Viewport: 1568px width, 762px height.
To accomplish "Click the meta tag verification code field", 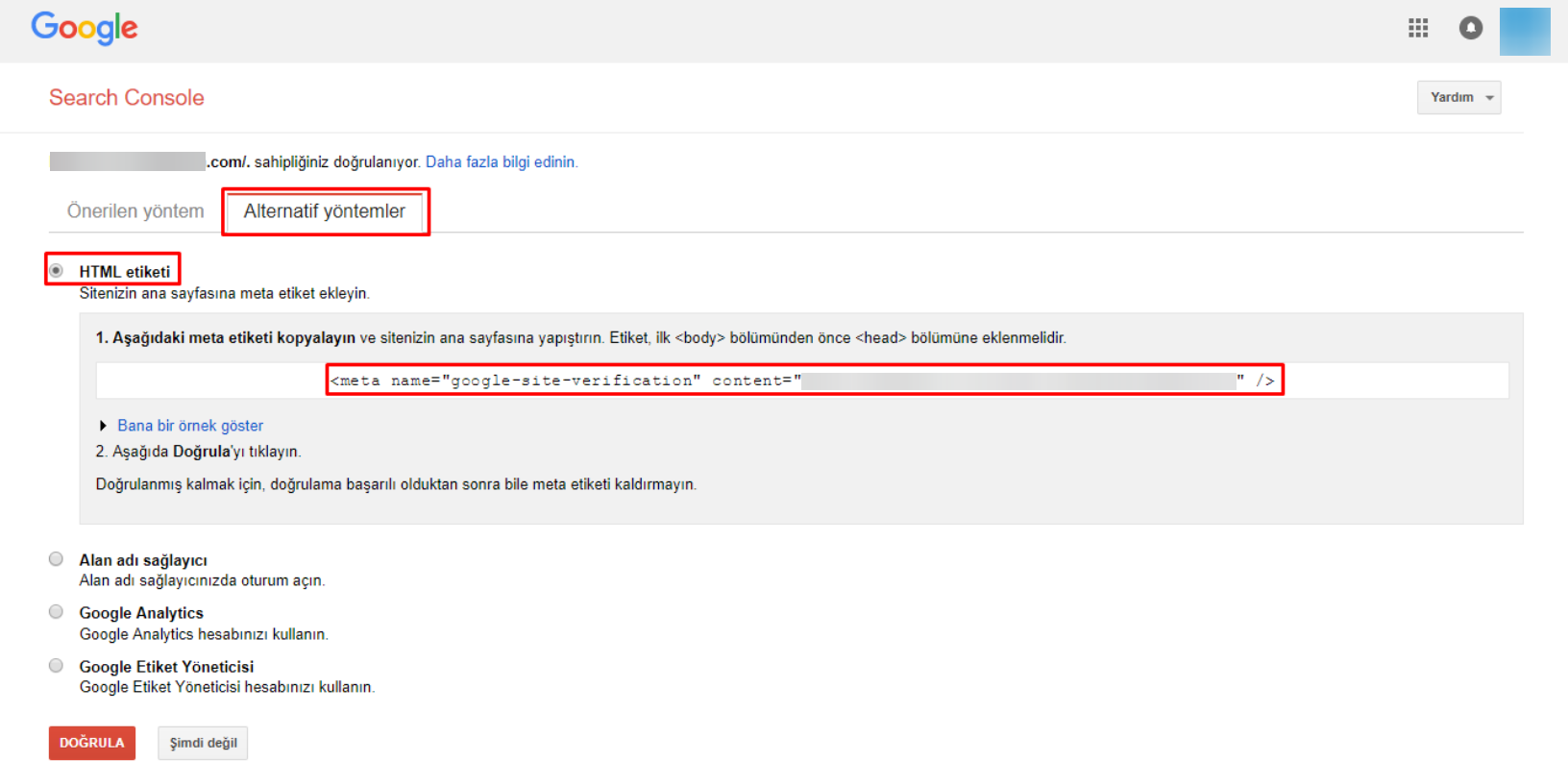I will click(x=802, y=381).
